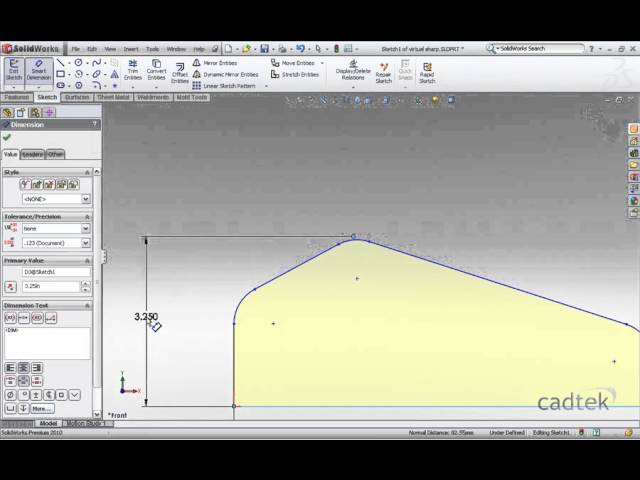Expand the Smart Dimension dropdown arrow
The width and height of the screenshot is (640, 480).
click(x=39, y=87)
